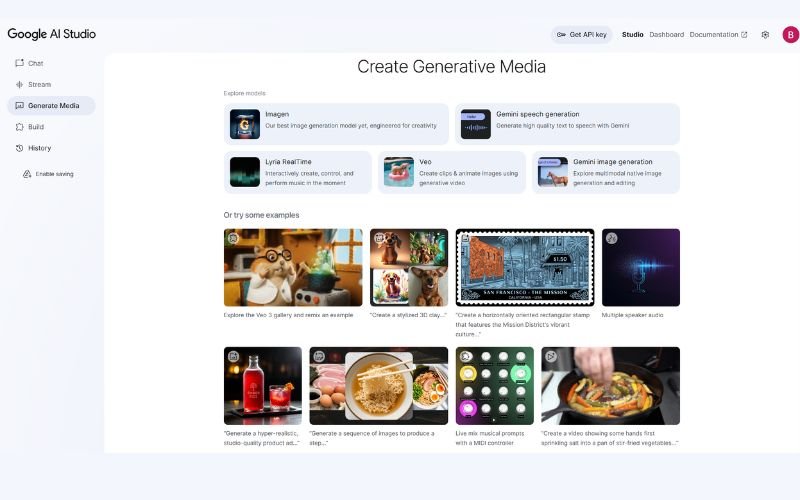Open the settings gear icon

click(765, 34)
